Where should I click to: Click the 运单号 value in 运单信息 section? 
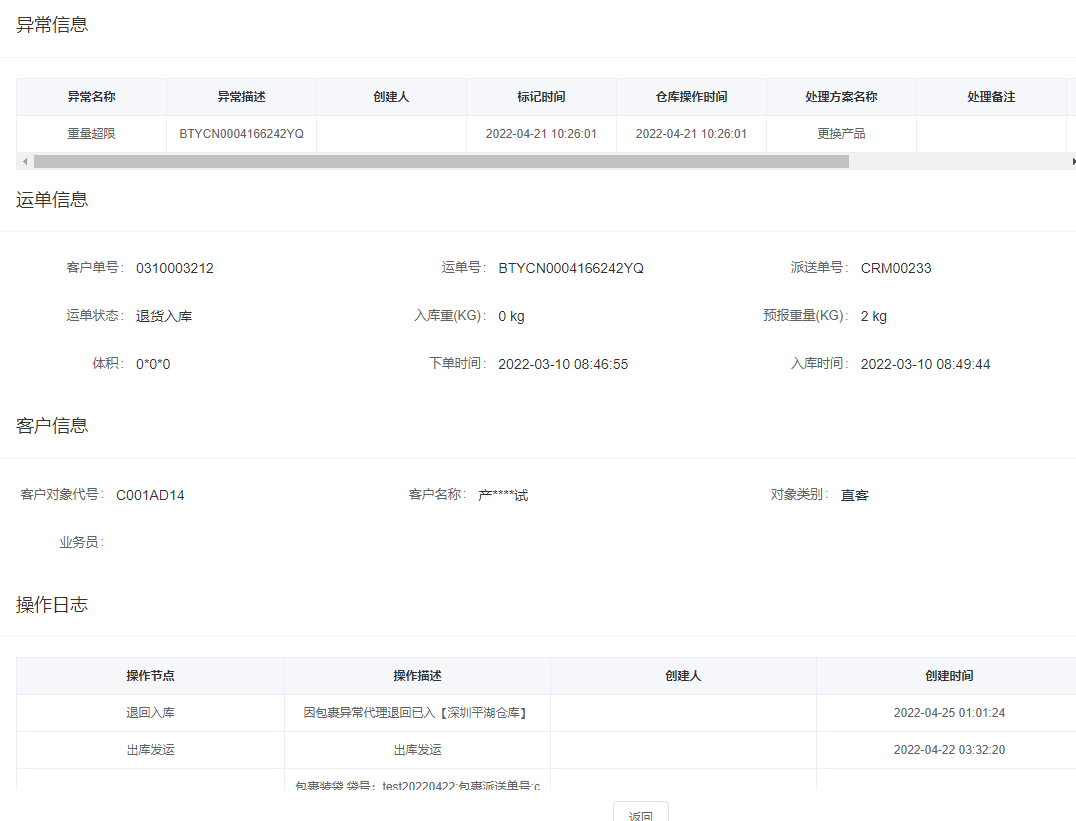(571, 268)
